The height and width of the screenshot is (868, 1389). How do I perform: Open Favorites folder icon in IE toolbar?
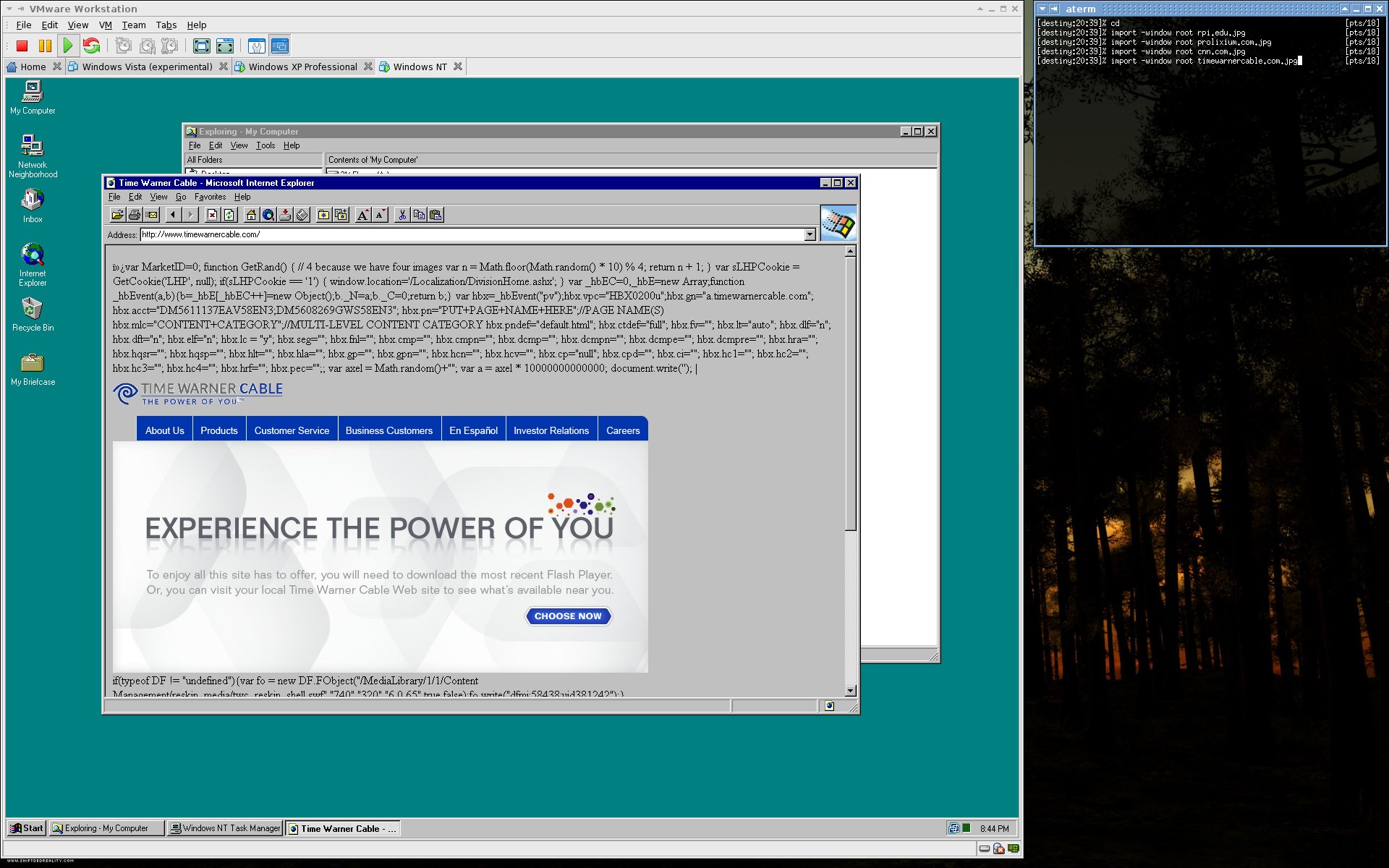pos(323,215)
